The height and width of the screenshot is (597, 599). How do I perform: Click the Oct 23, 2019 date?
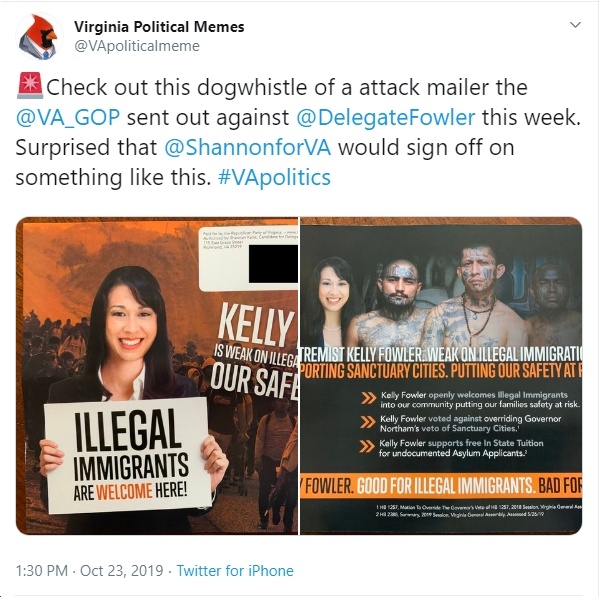(122, 571)
